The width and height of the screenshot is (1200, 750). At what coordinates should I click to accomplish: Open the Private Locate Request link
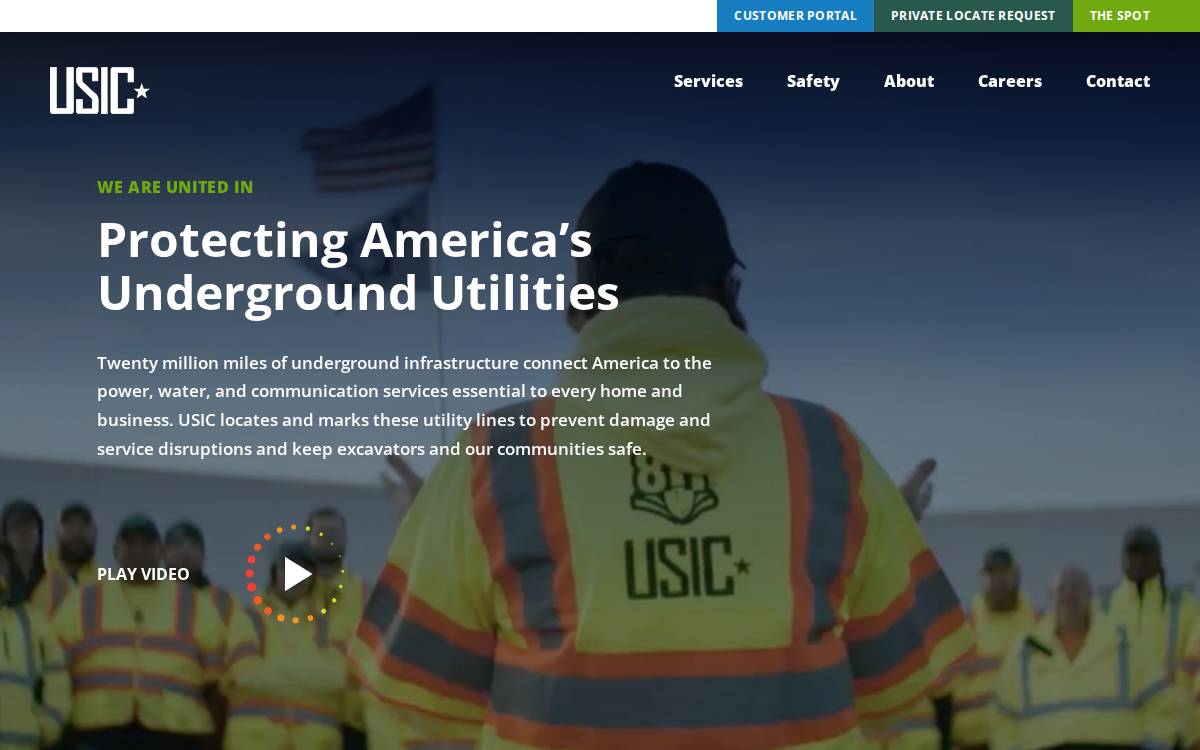(x=973, y=16)
